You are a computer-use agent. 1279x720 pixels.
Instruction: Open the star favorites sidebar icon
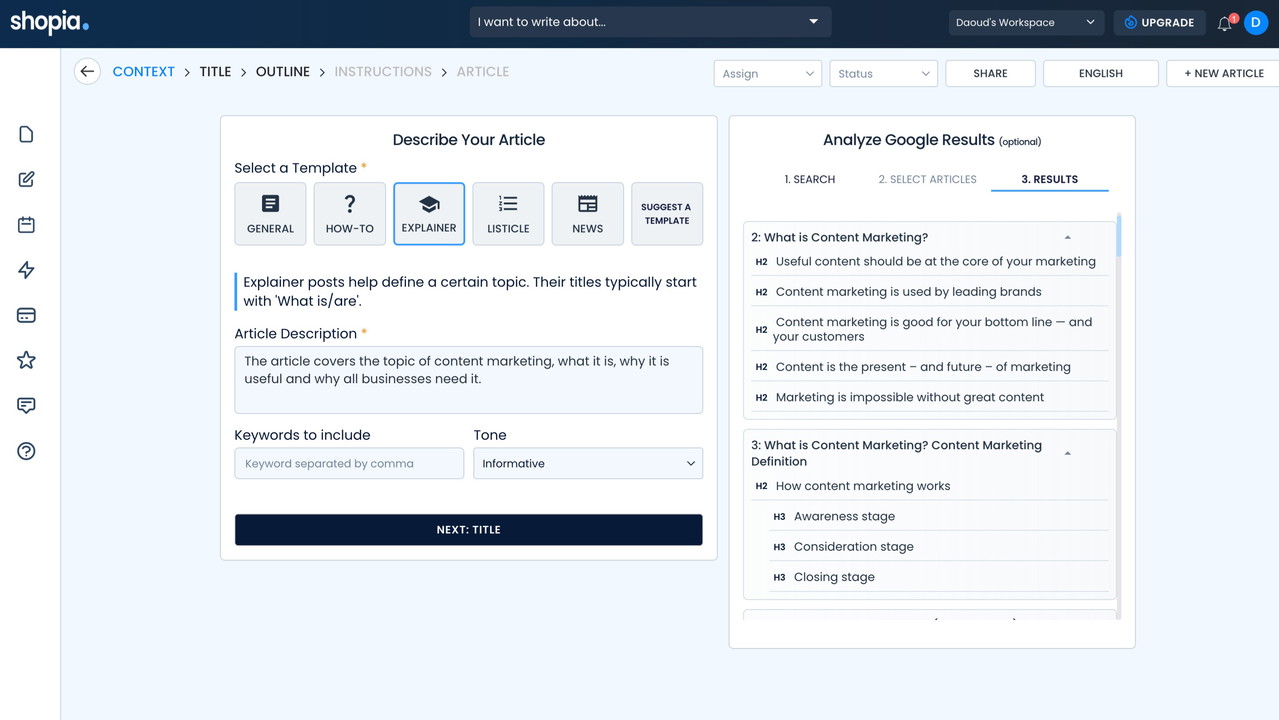click(x=26, y=360)
